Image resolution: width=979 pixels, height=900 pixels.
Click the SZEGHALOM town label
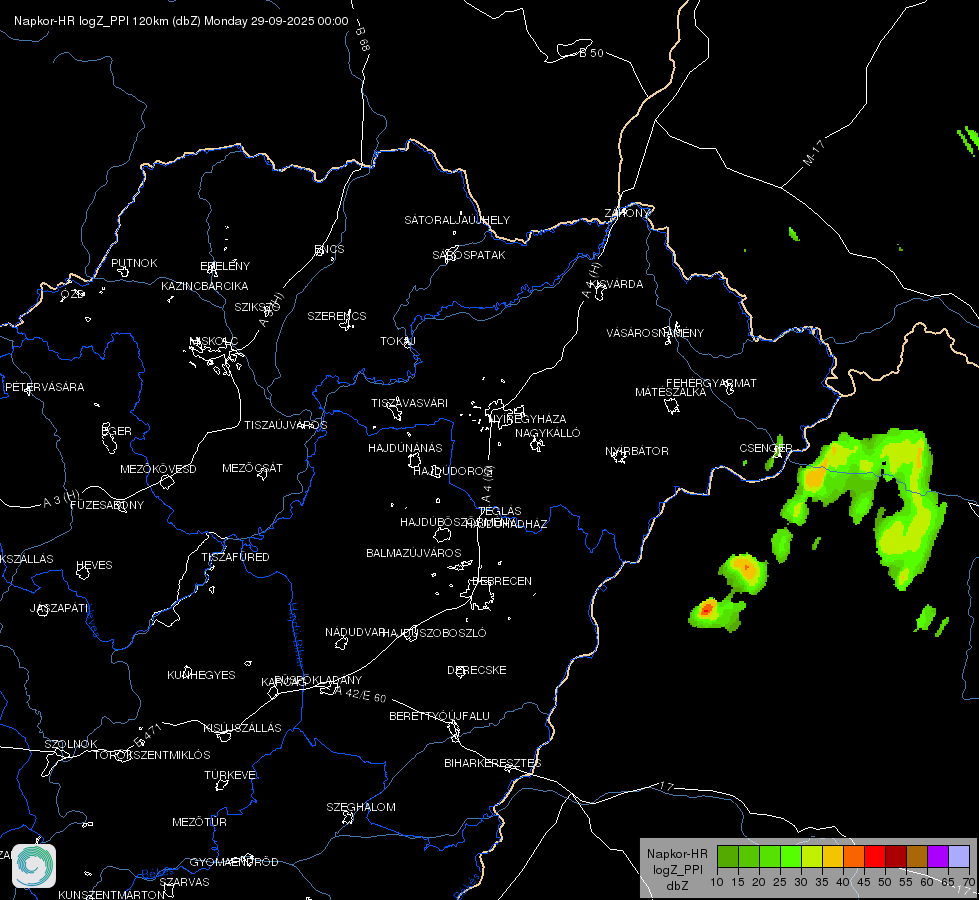click(361, 807)
